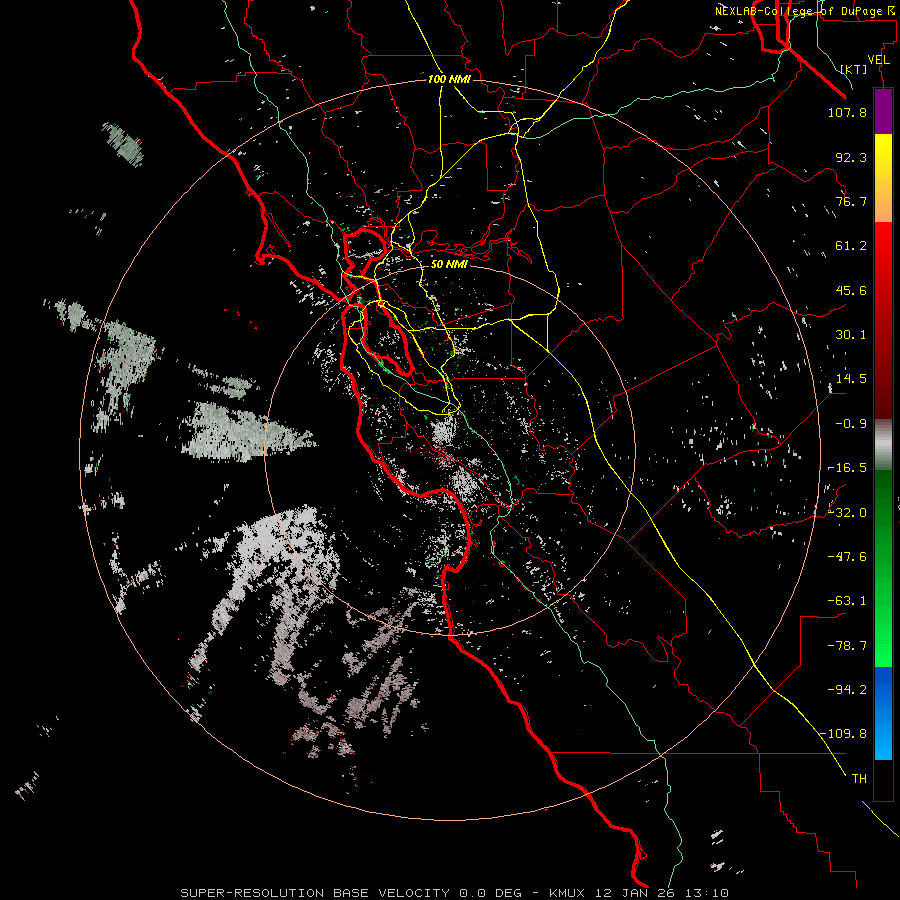Screen dimensions: 900x900
Task: Click the 100 NMI range ring label
Action: 449,79
